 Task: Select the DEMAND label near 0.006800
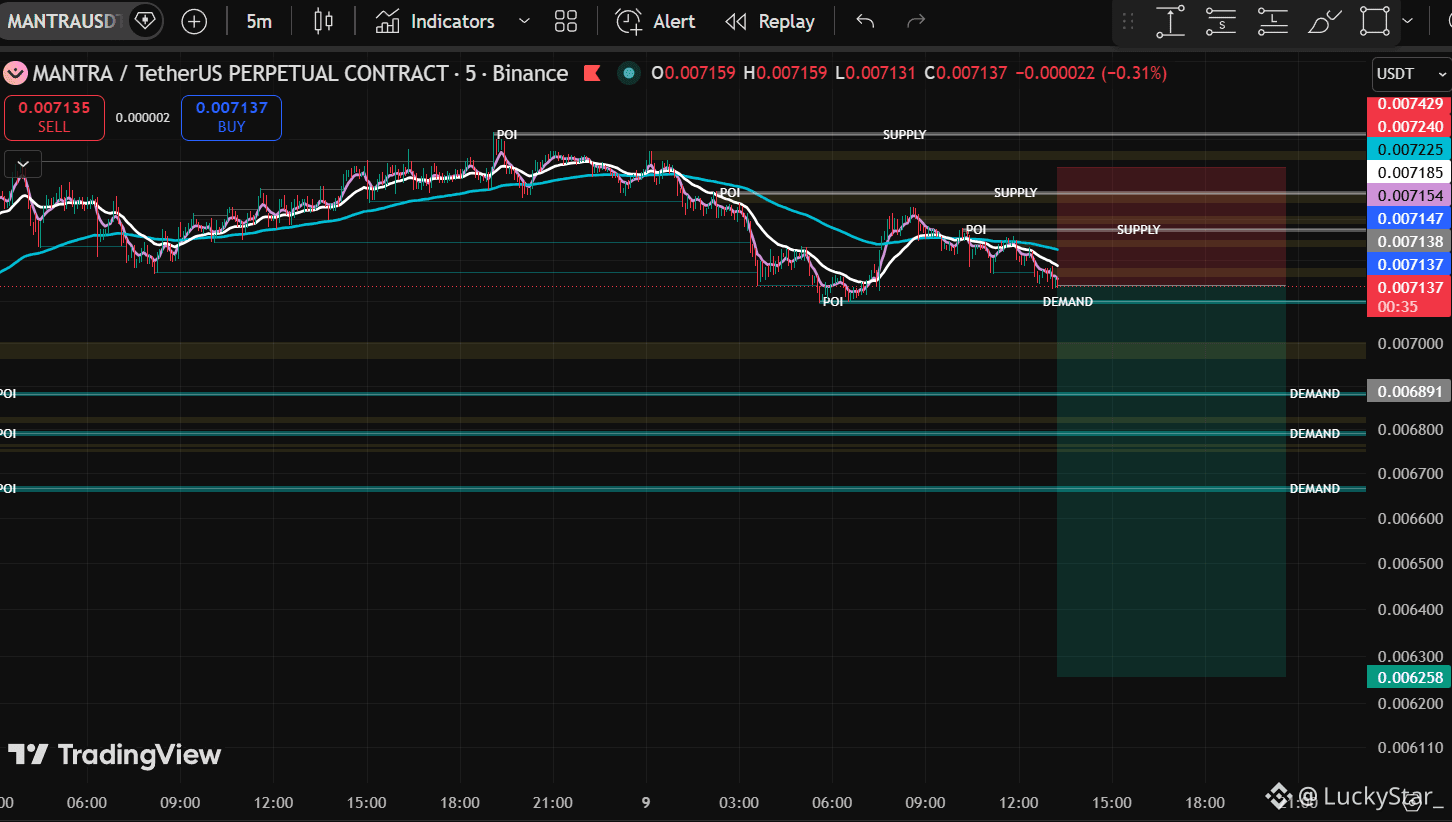[1314, 434]
